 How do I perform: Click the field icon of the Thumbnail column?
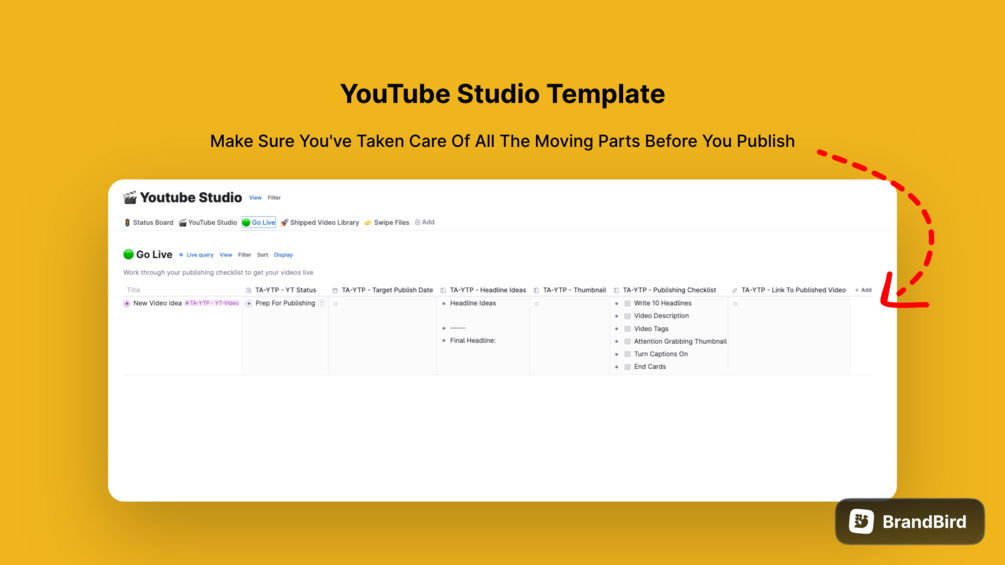tap(536, 290)
